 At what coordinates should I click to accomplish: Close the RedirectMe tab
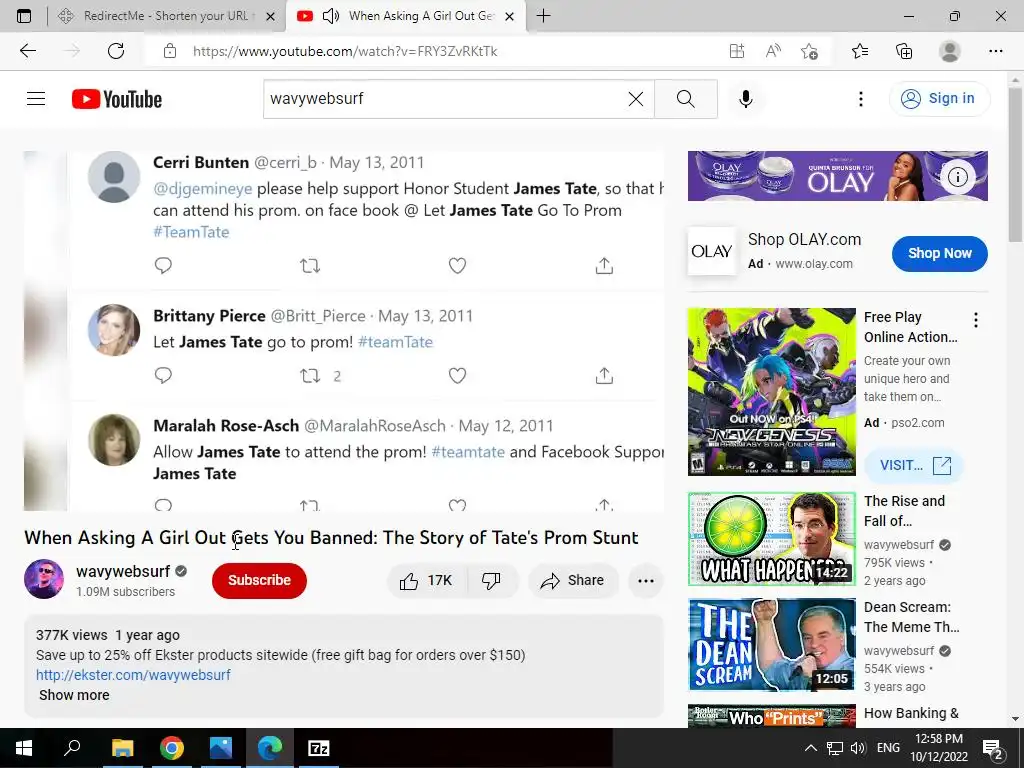270,17
